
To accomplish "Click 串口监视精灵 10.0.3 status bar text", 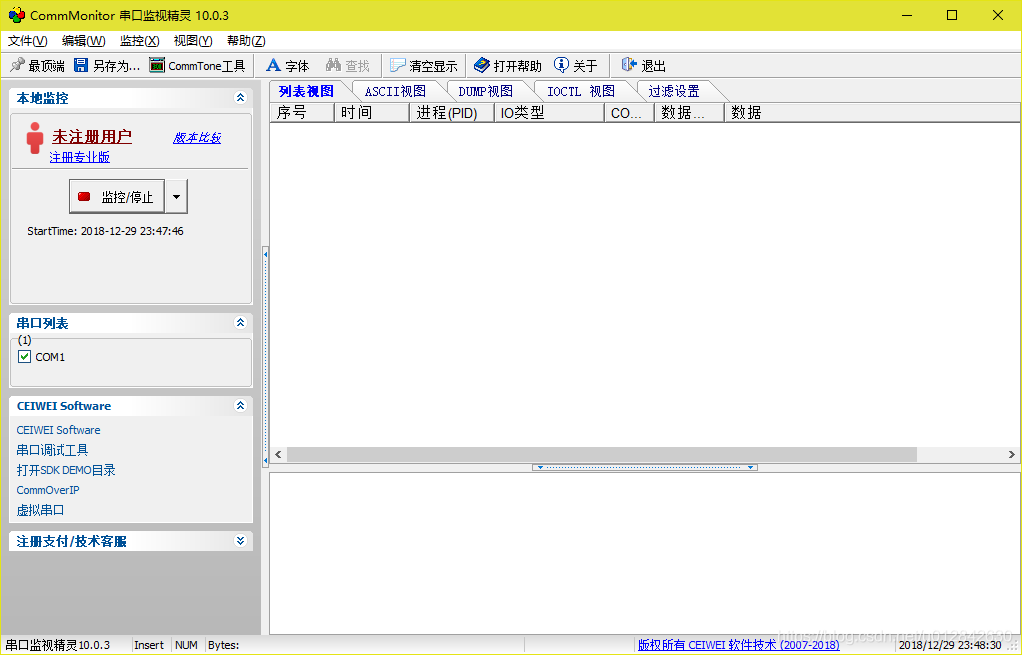I will (x=58, y=645).
